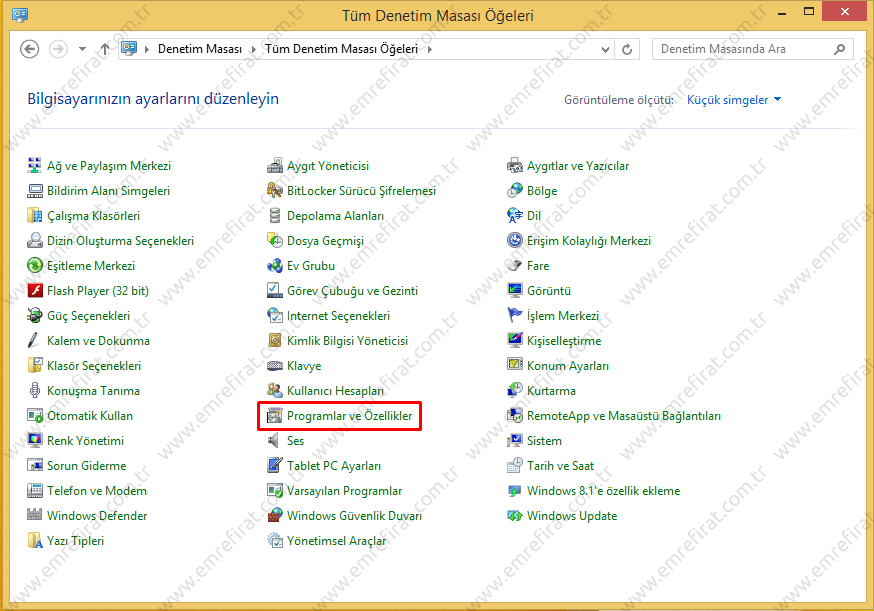Click the Back navigation arrow button
Screen dimensions: 874x611
pyautogui.click(x=30, y=49)
